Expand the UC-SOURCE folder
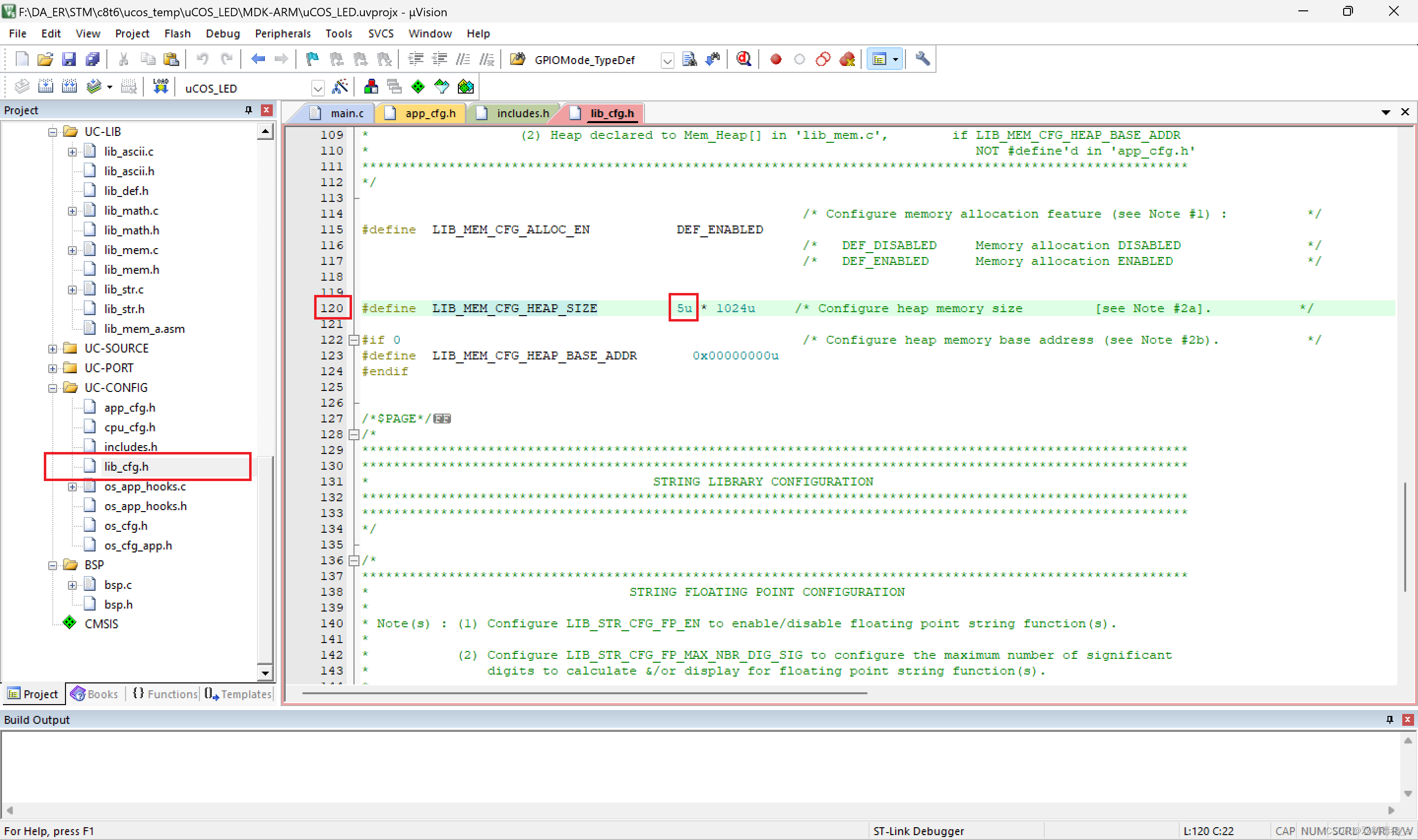Image resolution: width=1418 pixels, height=840 pixels. (53, 349)
